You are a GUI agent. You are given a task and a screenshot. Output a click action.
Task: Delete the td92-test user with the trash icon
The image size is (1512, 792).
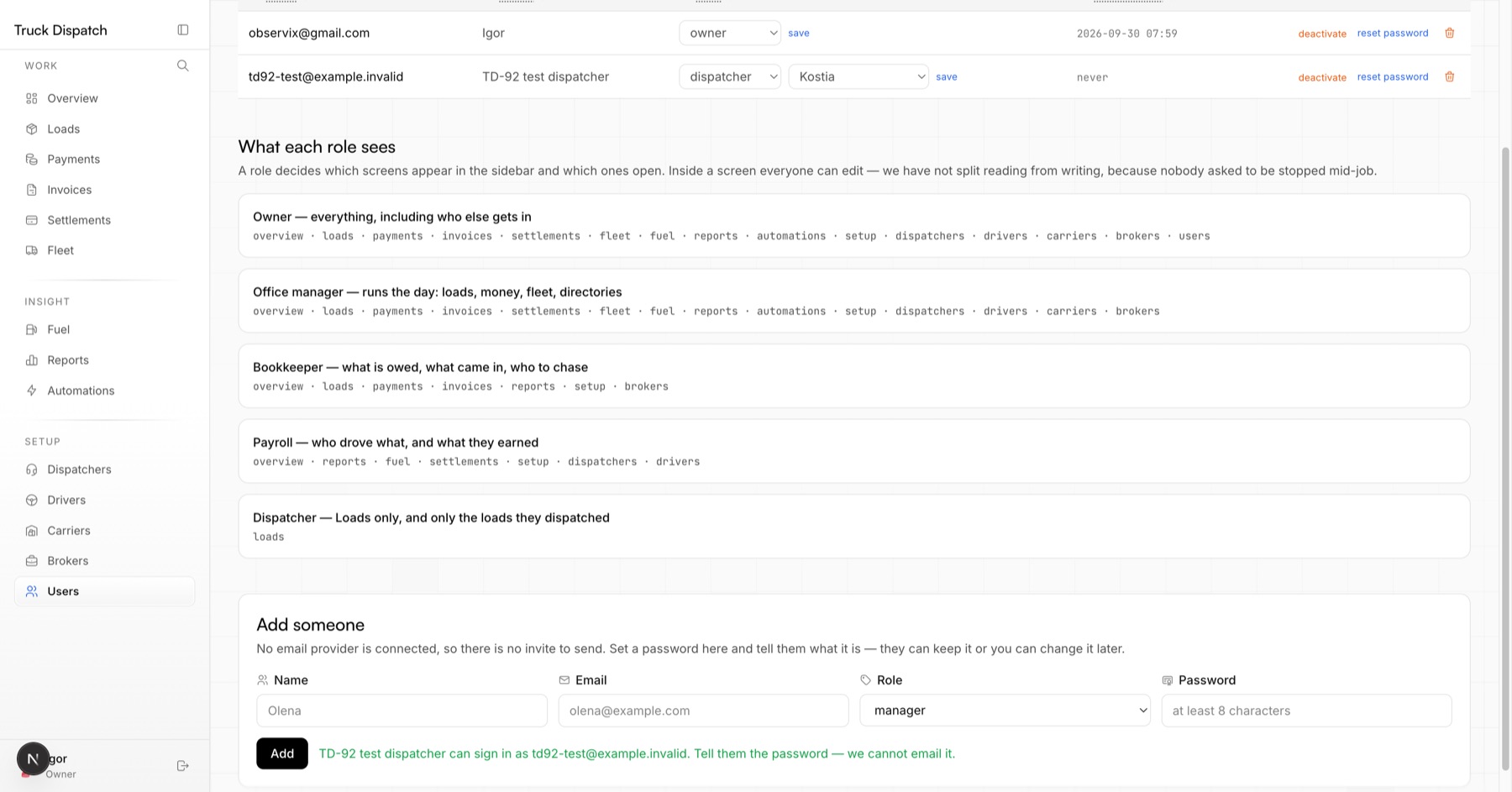(1450, 76)
